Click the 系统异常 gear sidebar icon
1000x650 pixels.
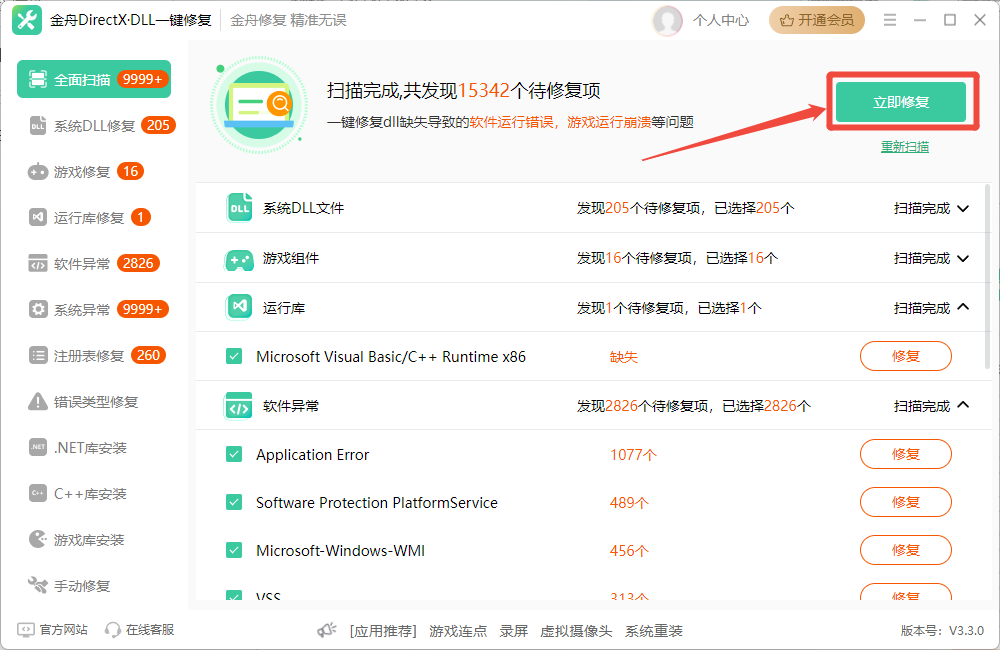click(38, 309)
